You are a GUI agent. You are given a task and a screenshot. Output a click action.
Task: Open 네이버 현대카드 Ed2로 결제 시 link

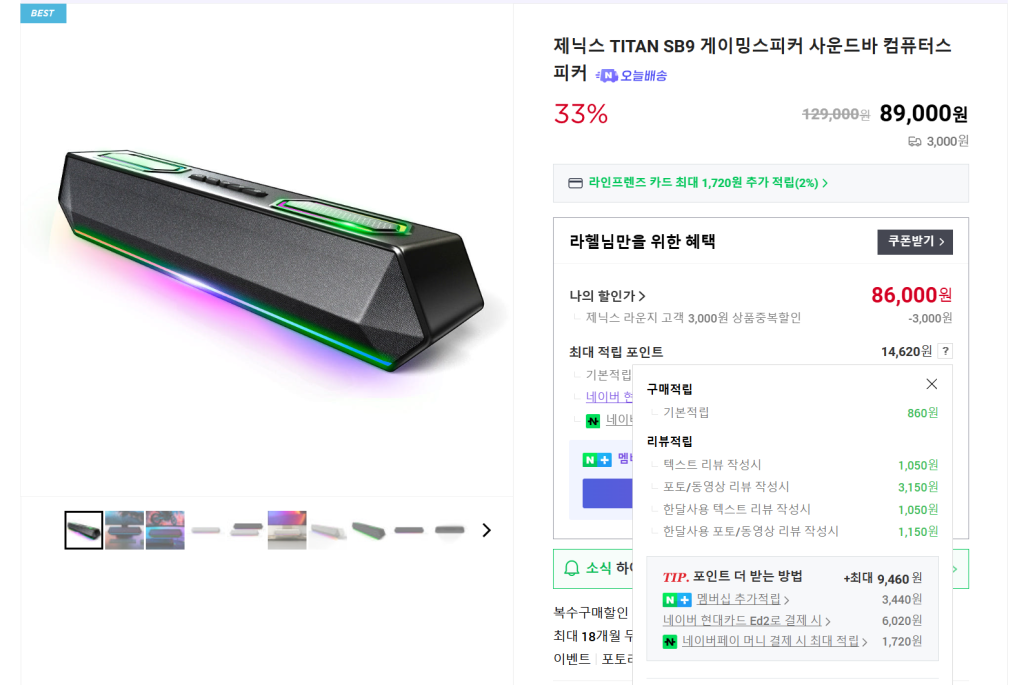746,620
